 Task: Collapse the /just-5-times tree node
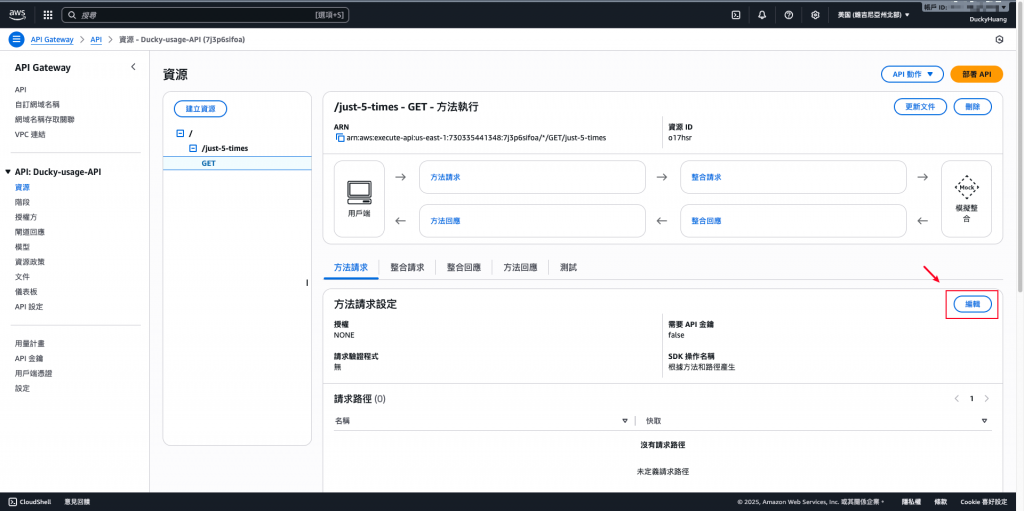pyautogui.click(x=193, y=148)
